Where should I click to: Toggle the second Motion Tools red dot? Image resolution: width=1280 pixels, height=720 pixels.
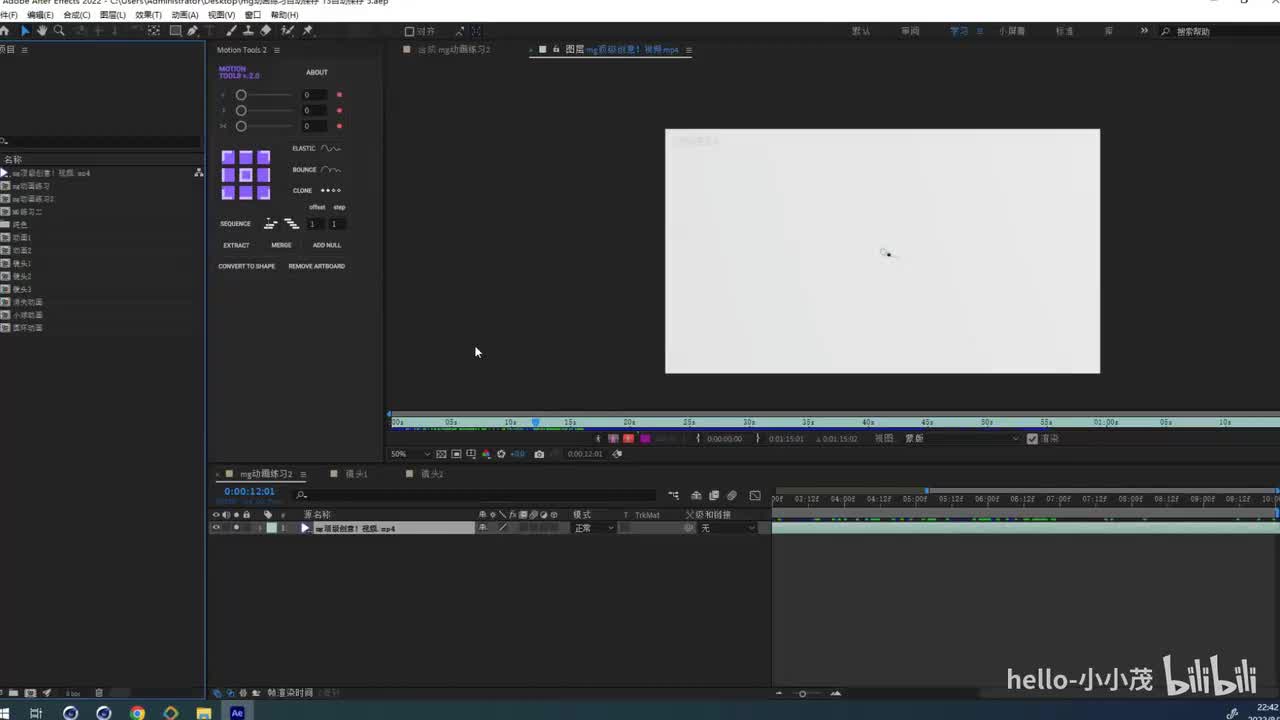[340, 110]
